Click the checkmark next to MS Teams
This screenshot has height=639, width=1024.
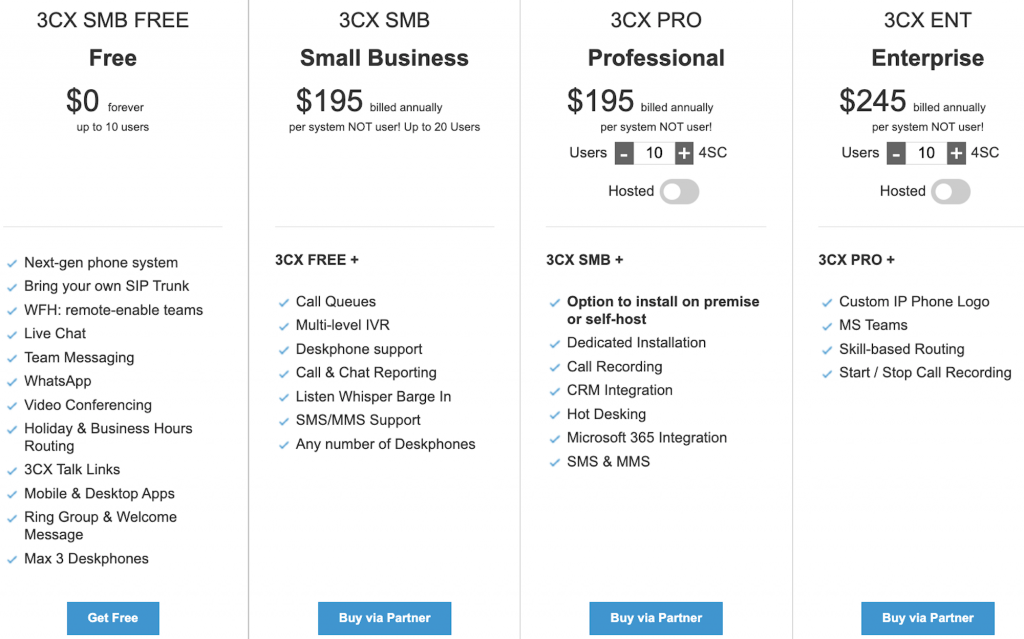pos(827,325)
